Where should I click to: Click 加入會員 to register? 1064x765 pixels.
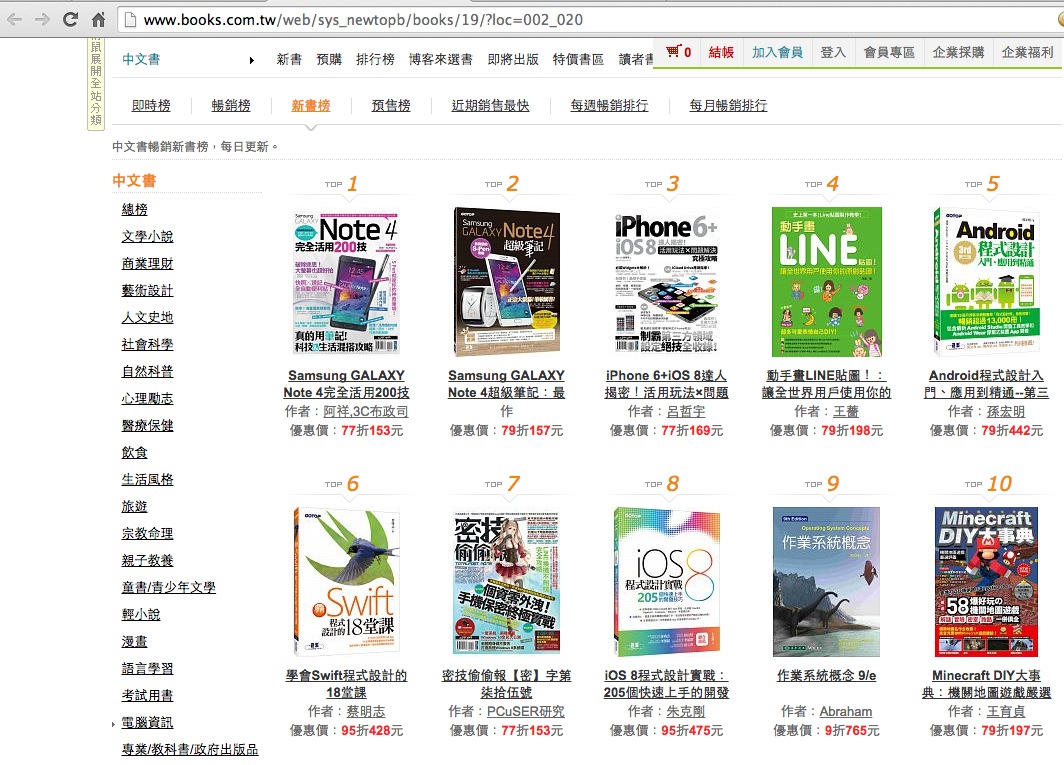coord(777,52)
